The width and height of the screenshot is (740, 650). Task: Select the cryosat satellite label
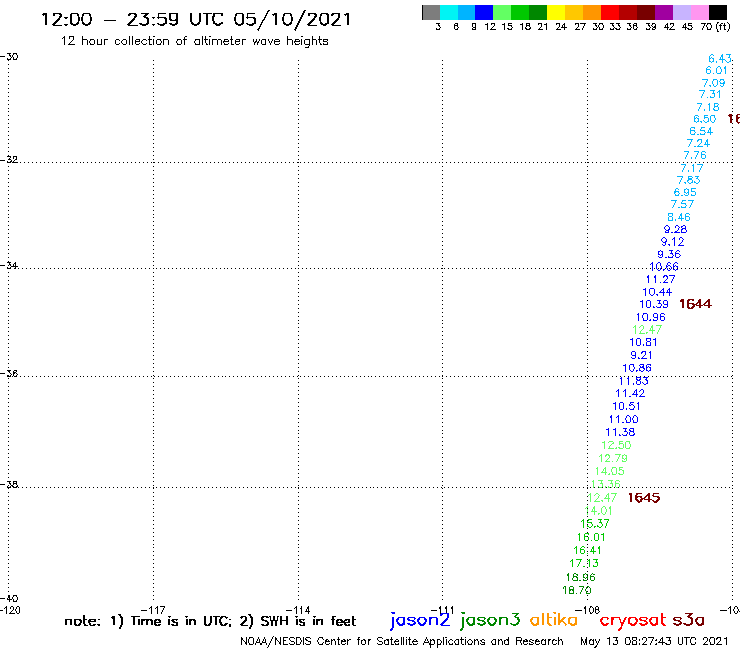(x=632, y=620)
